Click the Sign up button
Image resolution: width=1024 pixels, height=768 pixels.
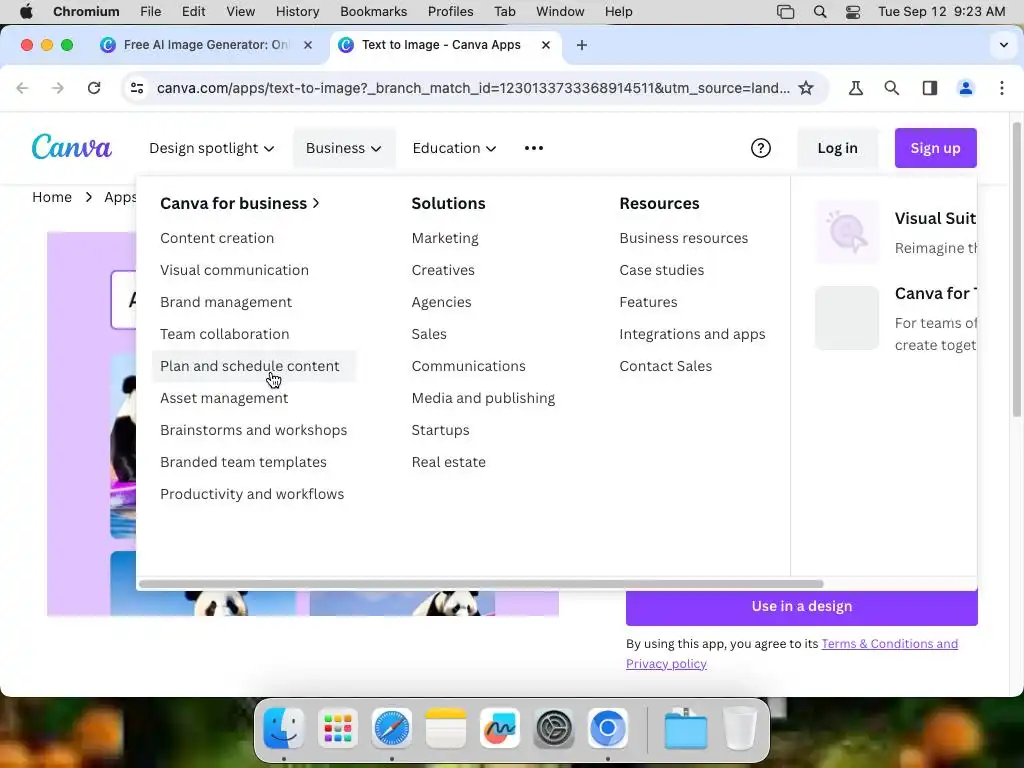(935, 148)
